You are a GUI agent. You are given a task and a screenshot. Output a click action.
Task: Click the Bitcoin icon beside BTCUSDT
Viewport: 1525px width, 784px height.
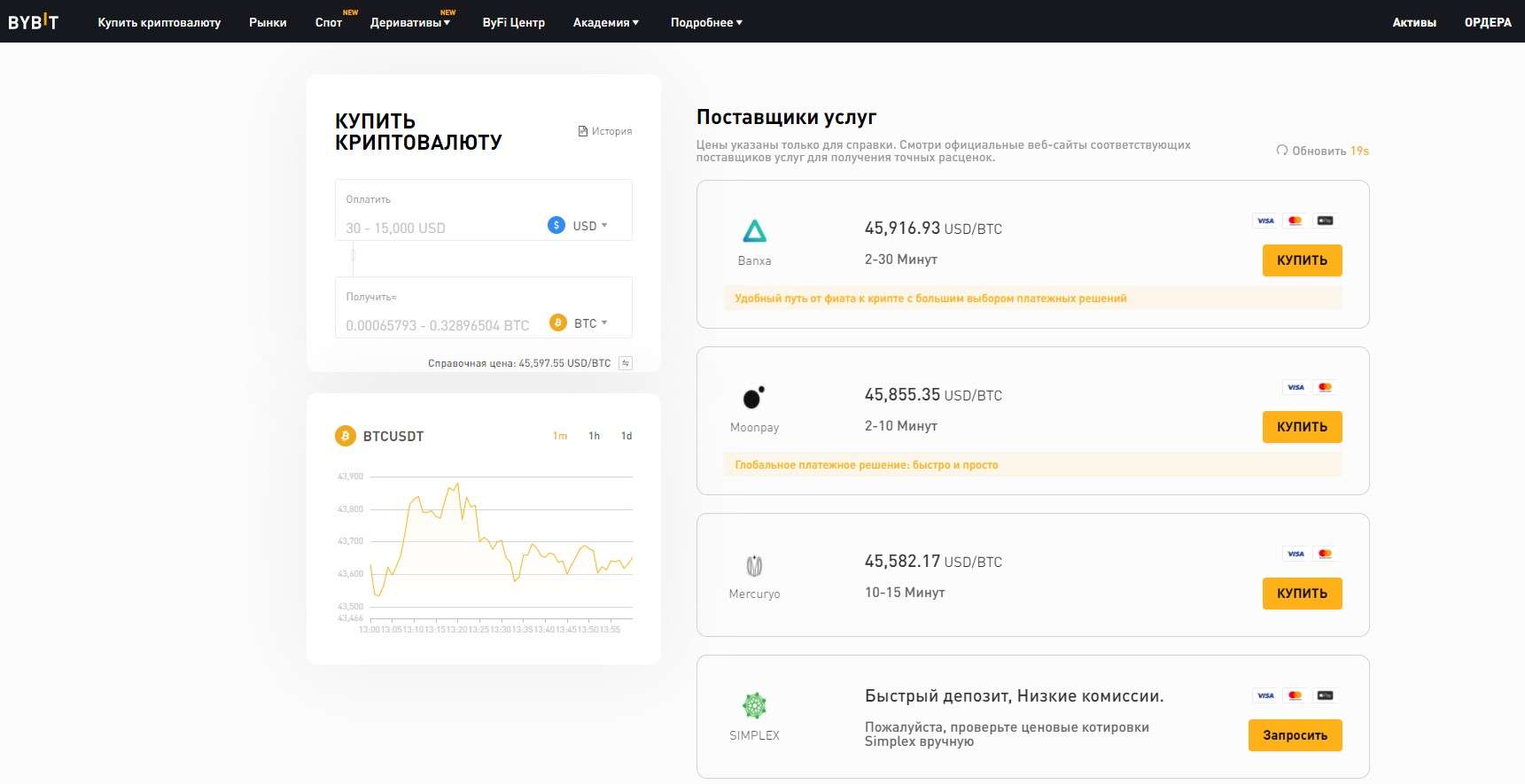coord(345,436)
